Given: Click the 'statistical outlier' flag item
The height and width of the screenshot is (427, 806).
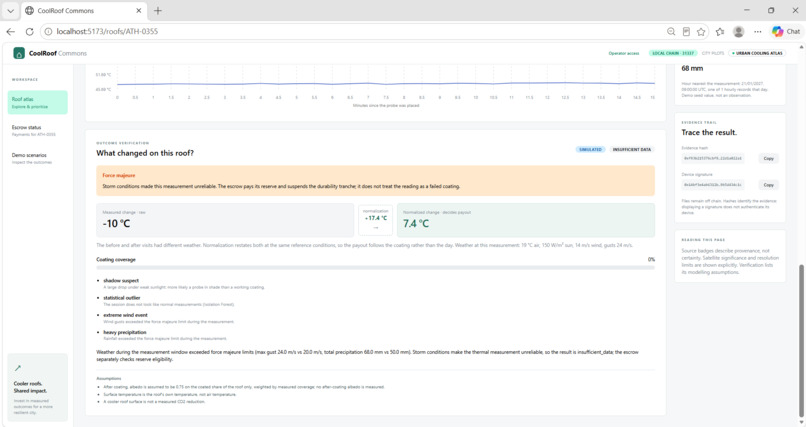Looking at the screenshot, I should [x=122, y=298].
